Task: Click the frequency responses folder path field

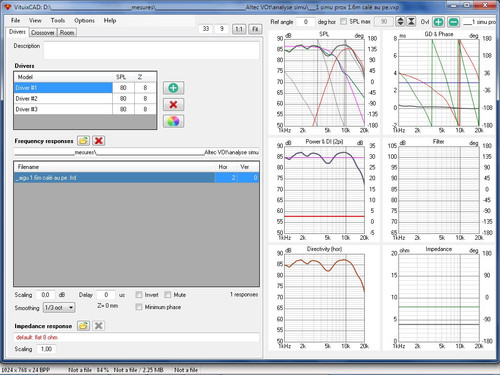Action: pyautogui.click(x=136, y=152)
